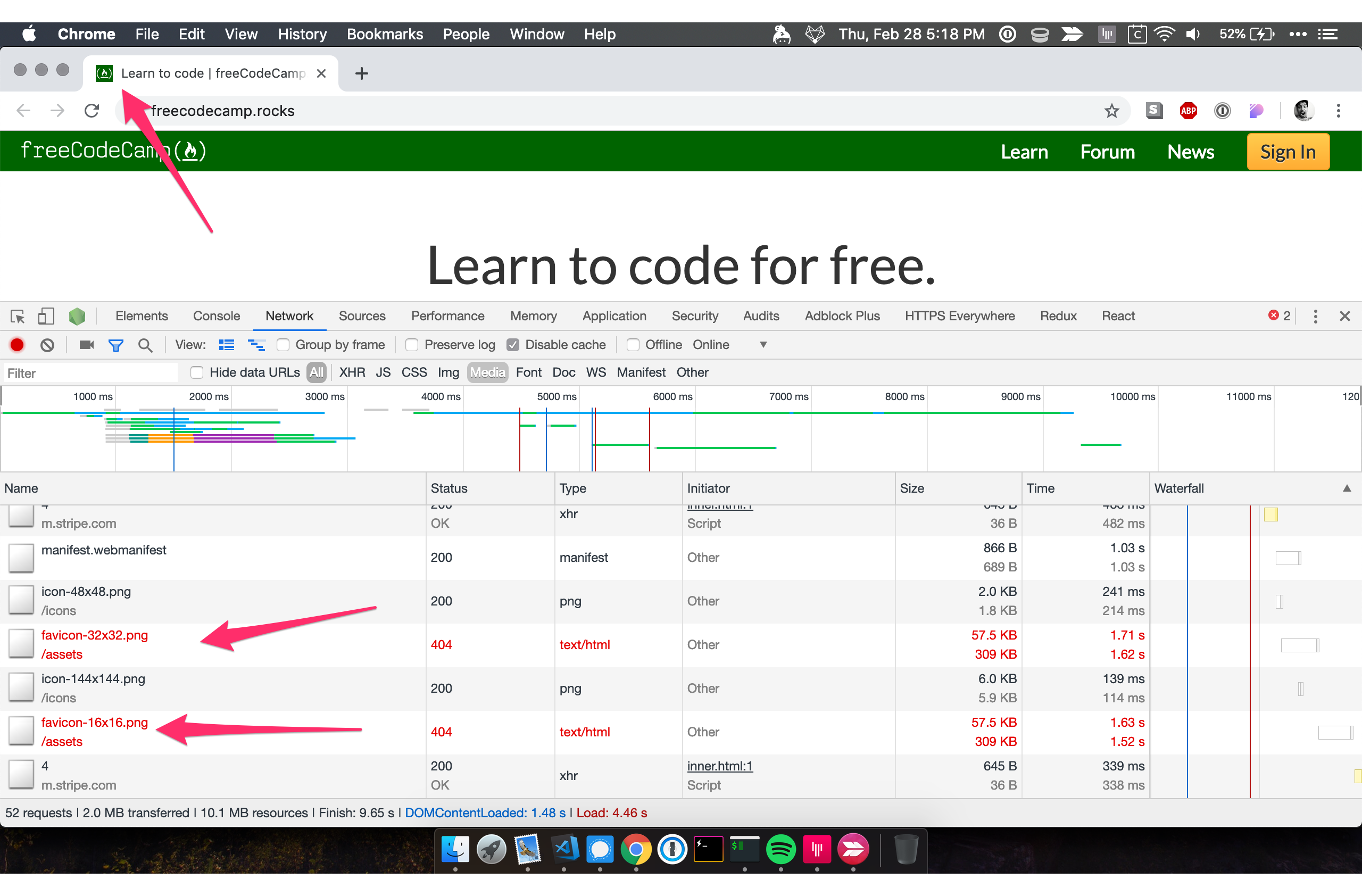This screenshot has height=896, width=1362.
Task: Toggle the network filter funnel icon
Action: tap(116, 345)
